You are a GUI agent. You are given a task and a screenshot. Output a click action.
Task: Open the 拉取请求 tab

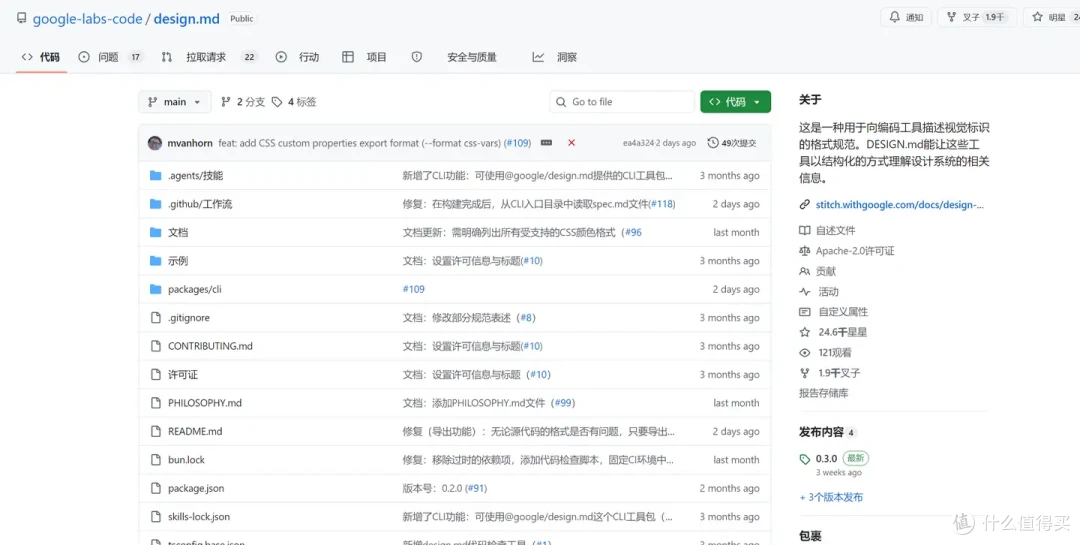click(x=209, y=57)
